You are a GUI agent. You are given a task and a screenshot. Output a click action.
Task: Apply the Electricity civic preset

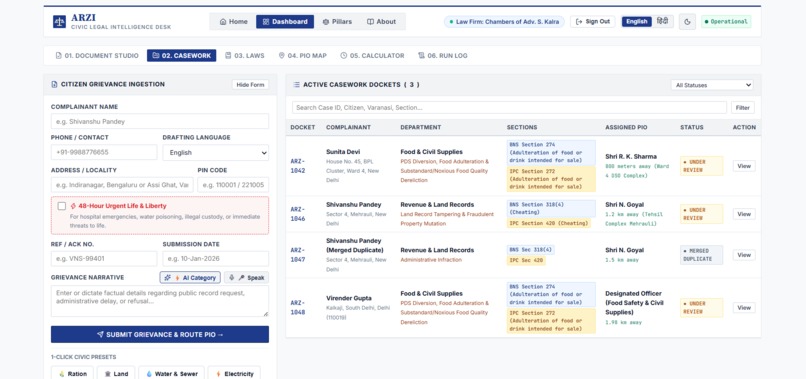tap(234, 373)
